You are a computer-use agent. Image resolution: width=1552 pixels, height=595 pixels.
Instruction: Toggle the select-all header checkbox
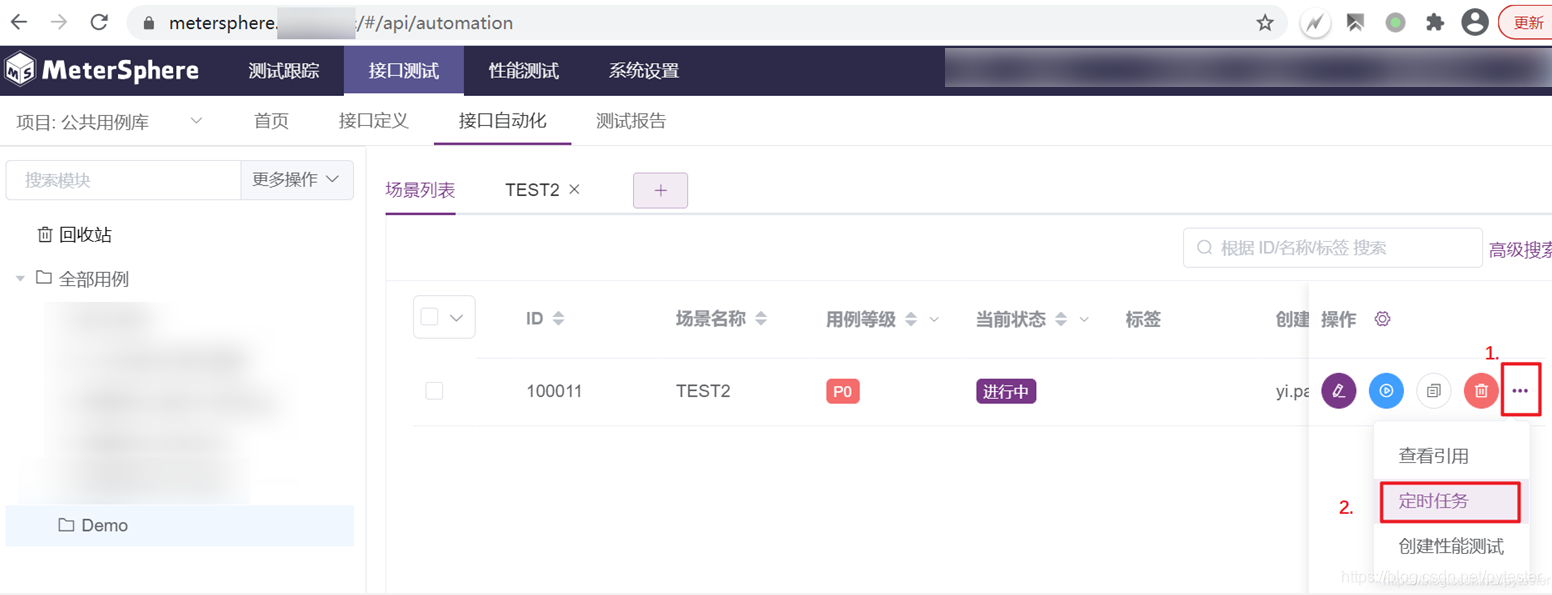(x=430, y=317)
